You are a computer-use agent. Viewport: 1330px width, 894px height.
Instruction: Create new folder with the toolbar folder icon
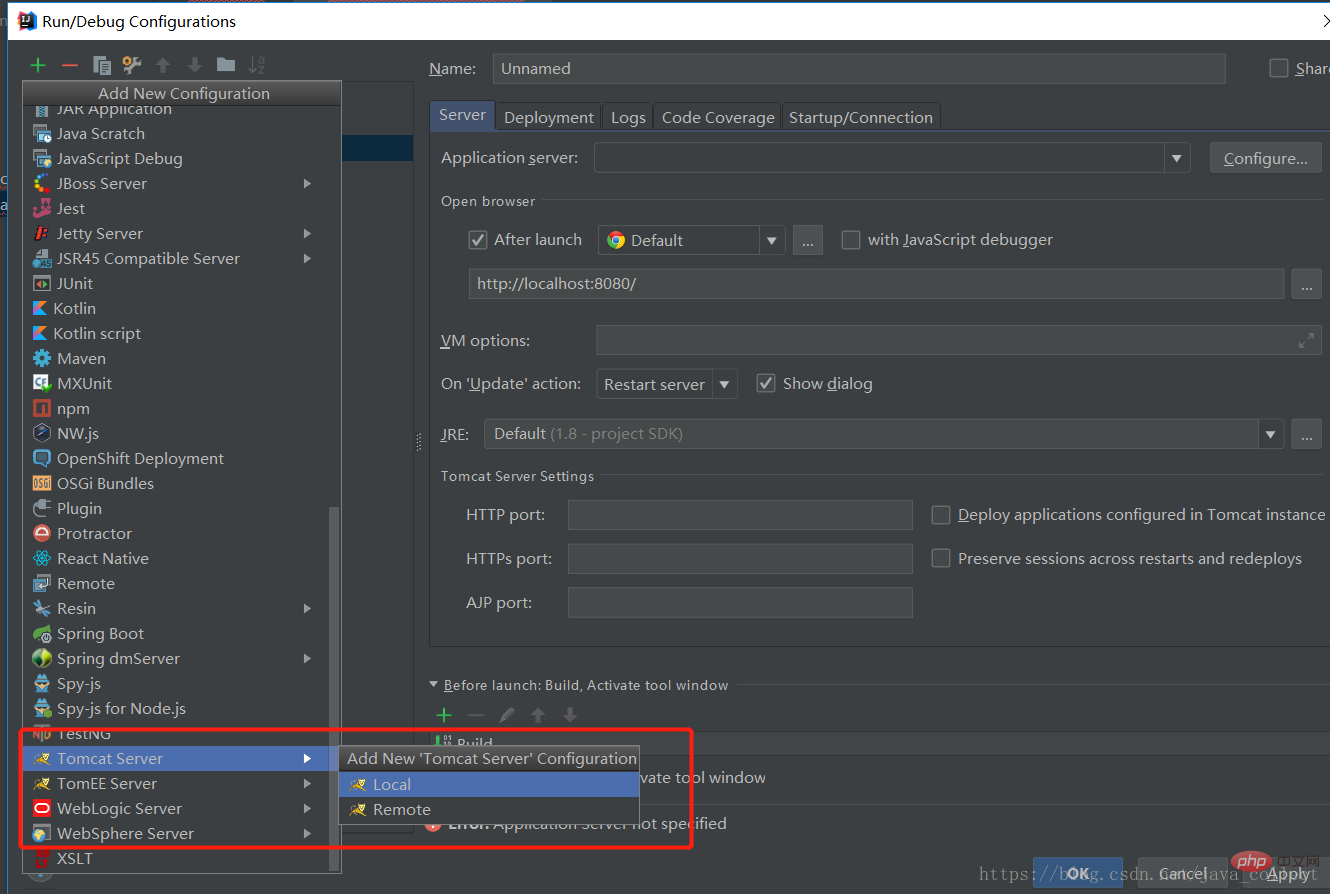(226, 65)
